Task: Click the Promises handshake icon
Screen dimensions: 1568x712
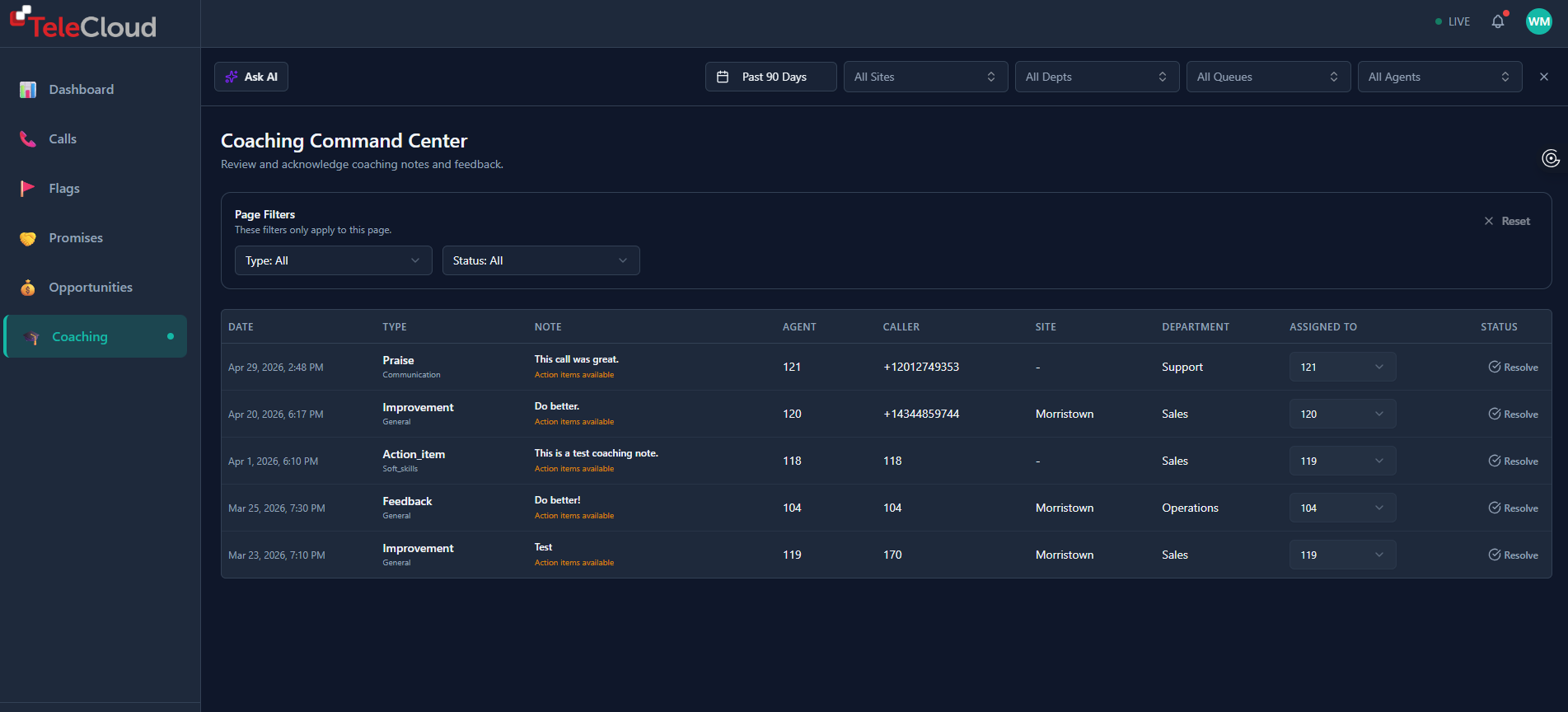Action: tap(28, 238)
